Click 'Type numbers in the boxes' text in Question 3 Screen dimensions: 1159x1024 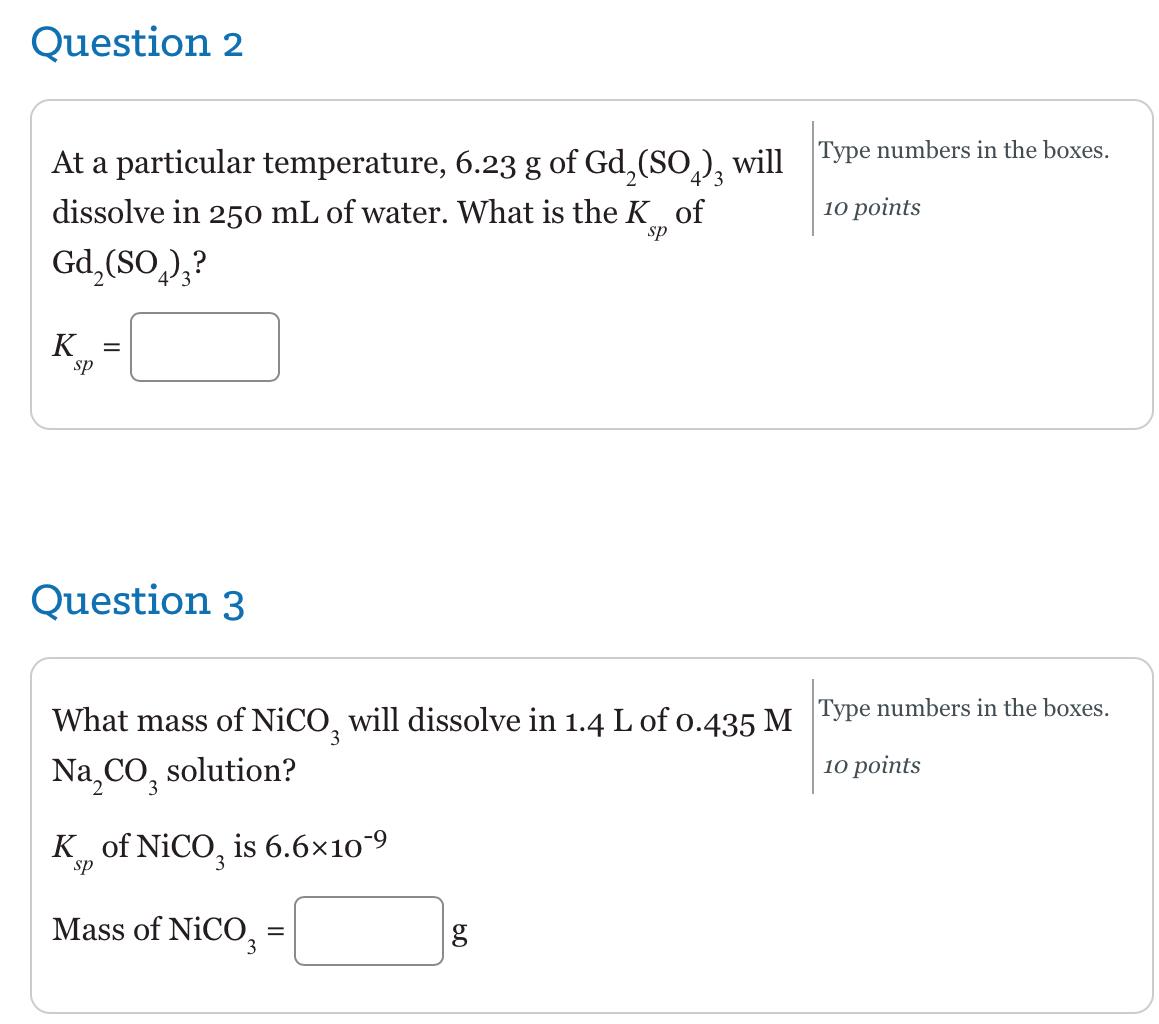click(x=963, y=708)
